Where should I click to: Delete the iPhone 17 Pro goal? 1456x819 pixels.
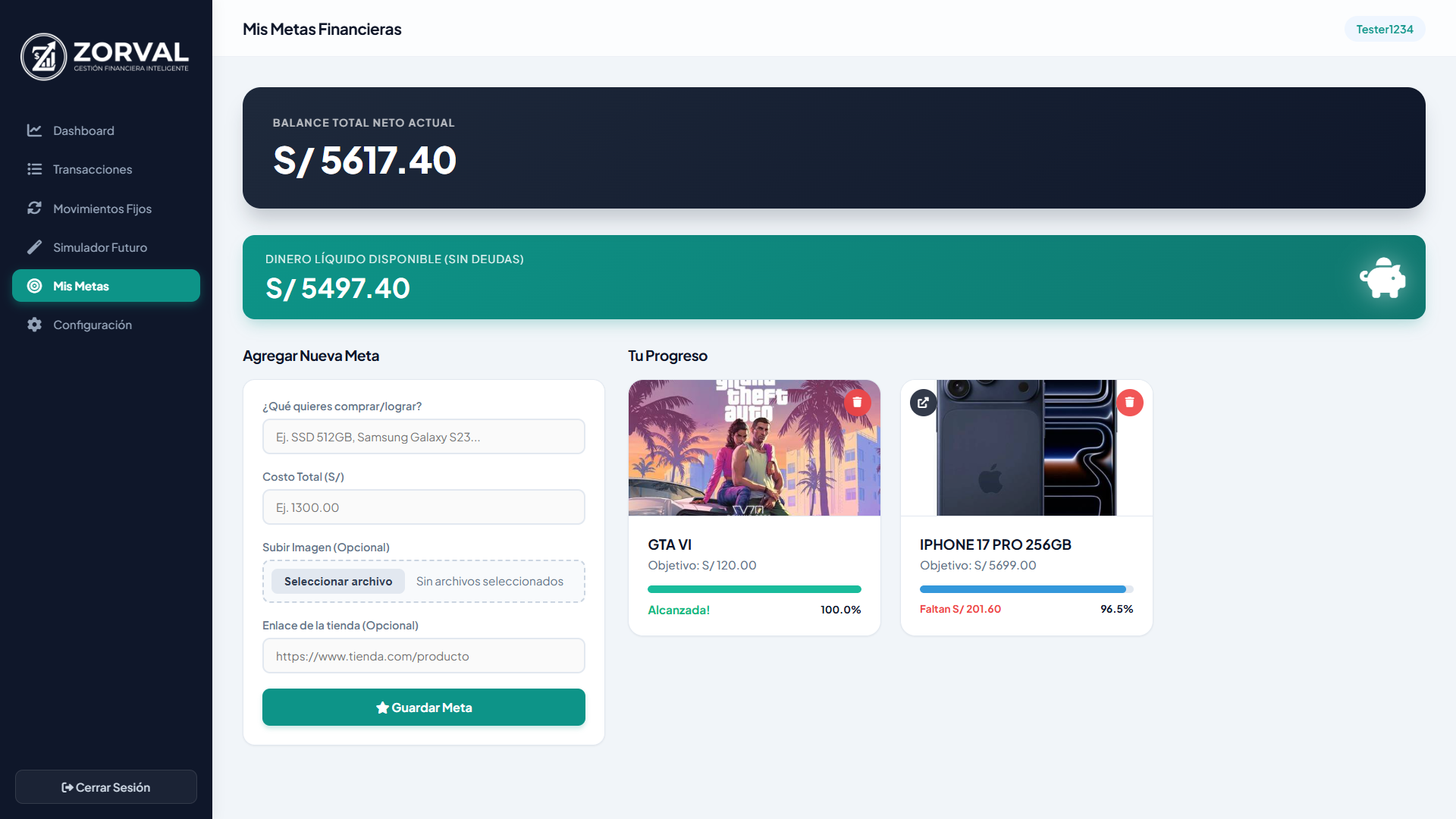pos(1129,403)
